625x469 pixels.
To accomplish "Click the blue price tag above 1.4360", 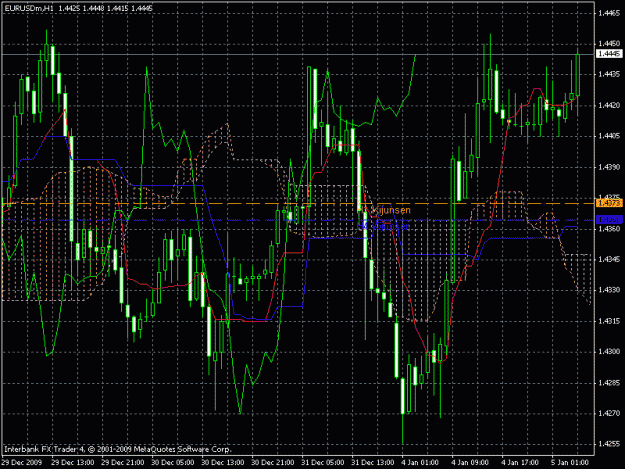I will tap(609, 220).
